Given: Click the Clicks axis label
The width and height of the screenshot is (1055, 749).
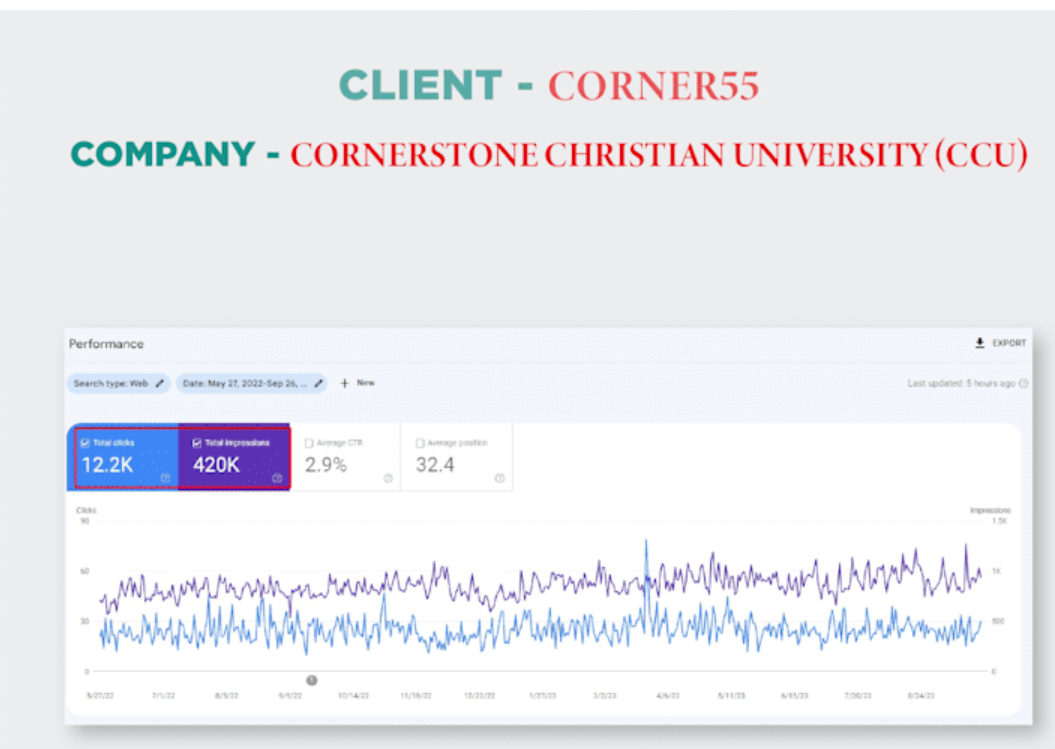Looking at the screenshot, I should [86, 510].
